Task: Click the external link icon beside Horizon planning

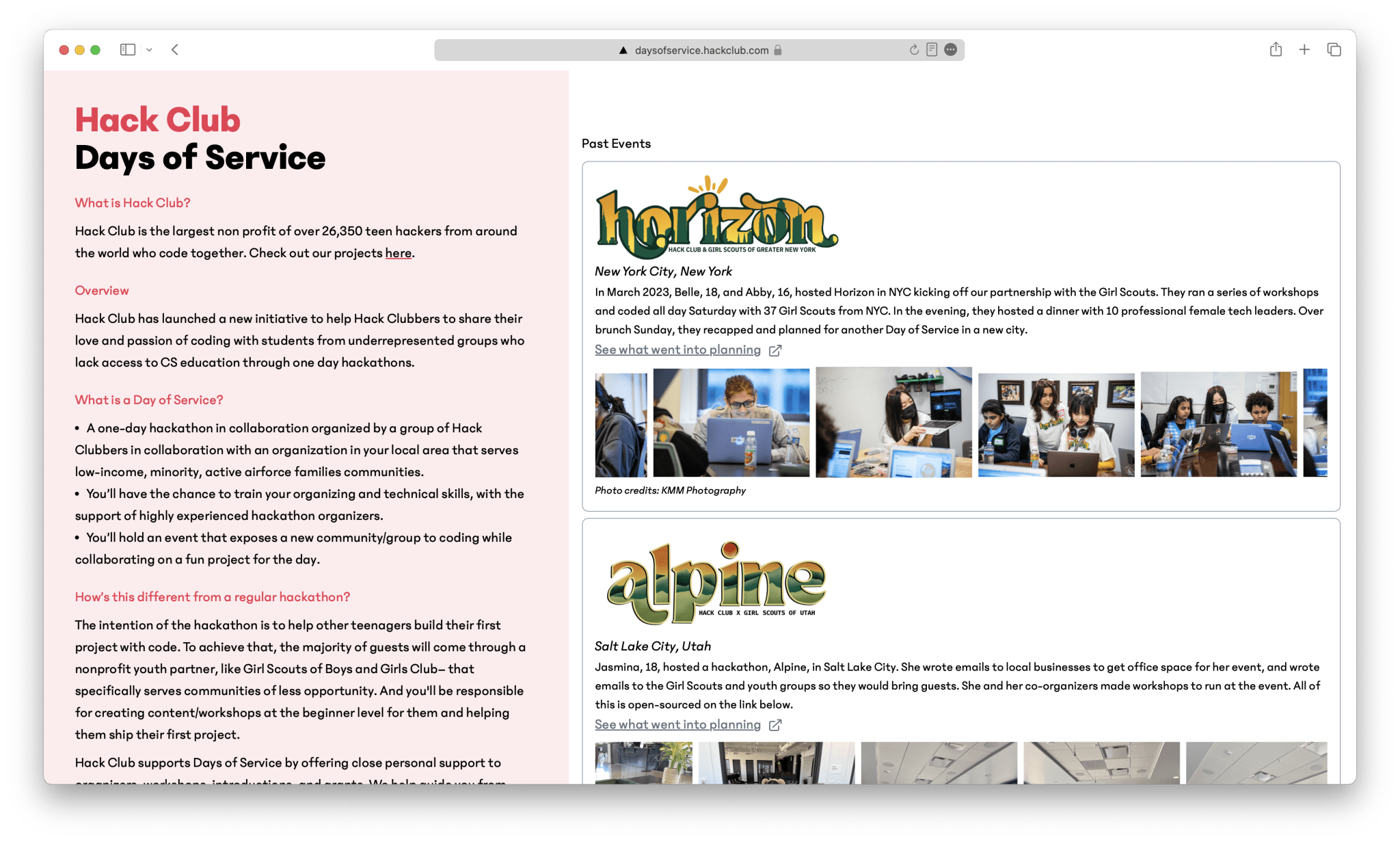Action: 775,350
